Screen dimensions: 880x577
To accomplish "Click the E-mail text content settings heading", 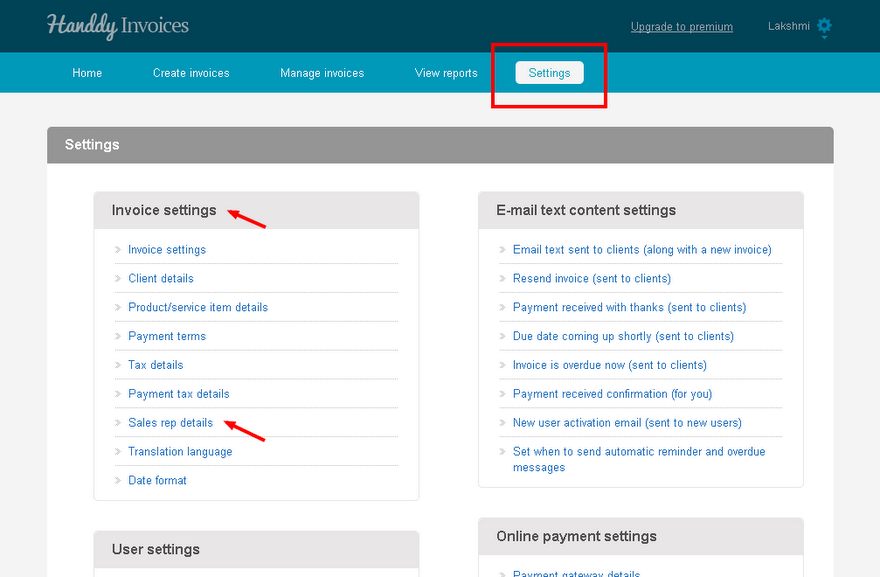I will (x=586, y=210).
